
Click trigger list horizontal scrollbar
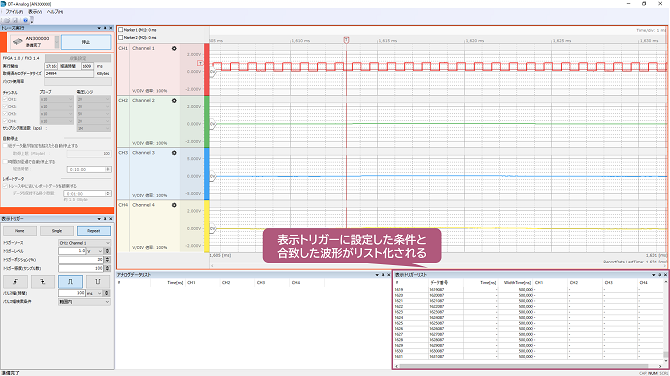click(x=527, y=366)
